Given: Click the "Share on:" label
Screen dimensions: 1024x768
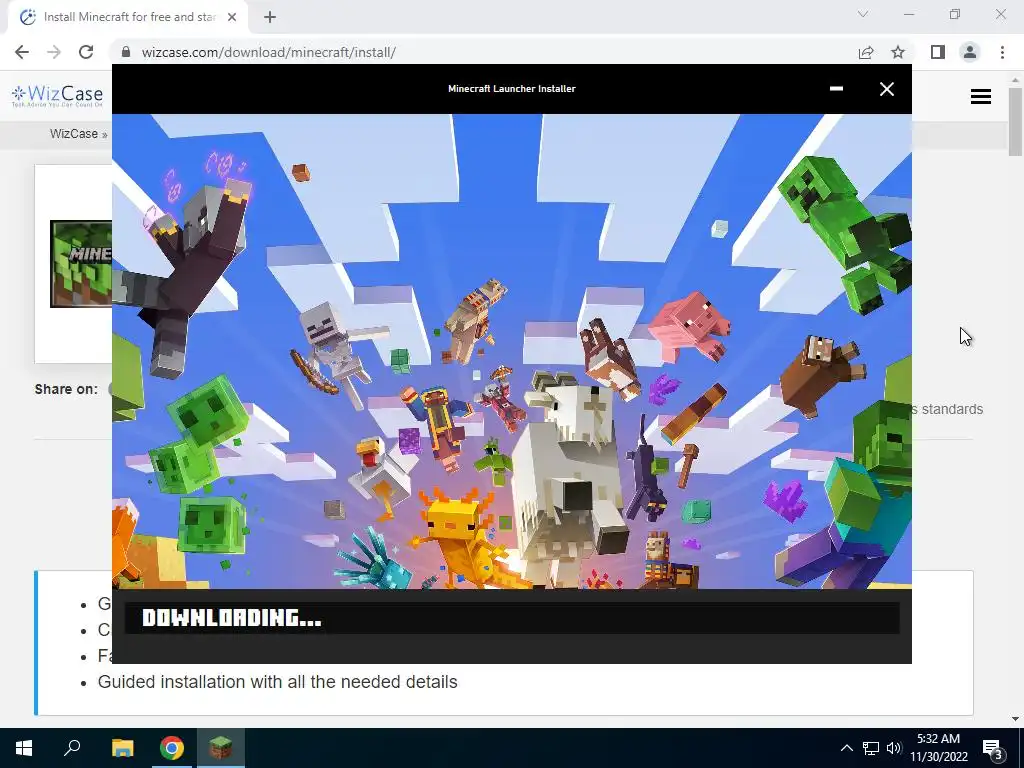Looking at the screenshot, I should click(66, 389).
